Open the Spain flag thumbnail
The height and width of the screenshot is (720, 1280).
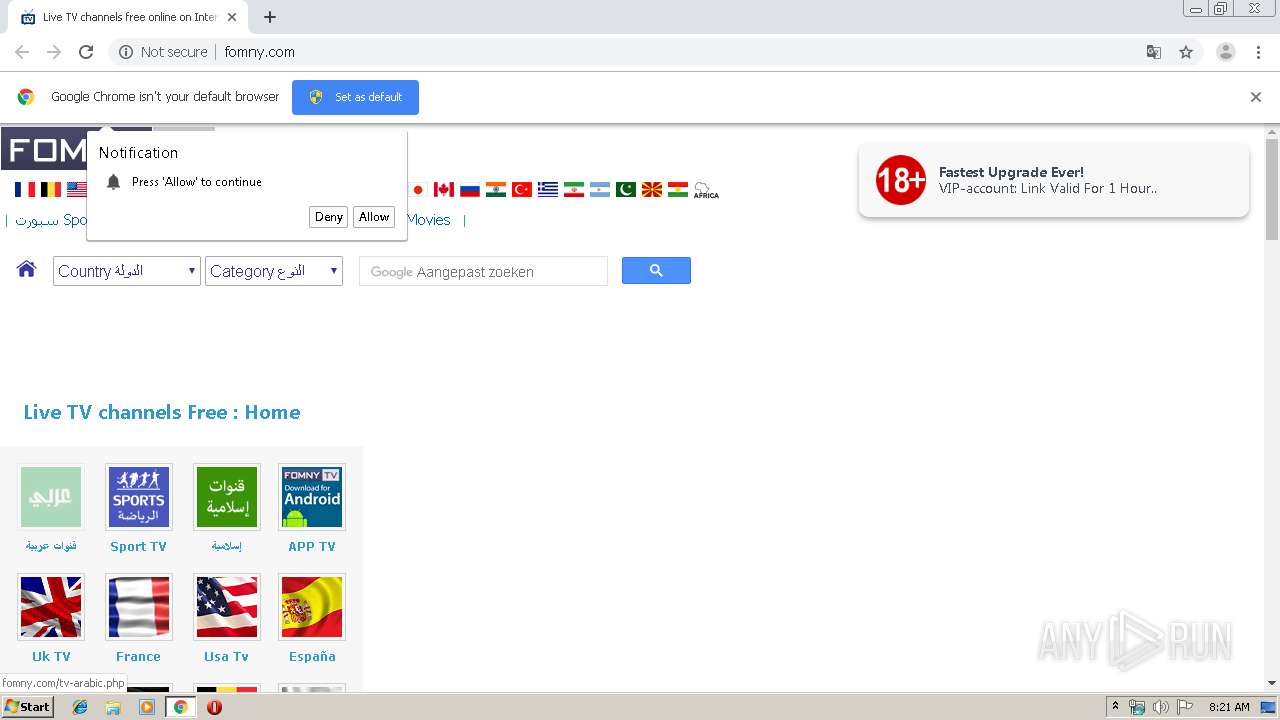tap(312, 607)
